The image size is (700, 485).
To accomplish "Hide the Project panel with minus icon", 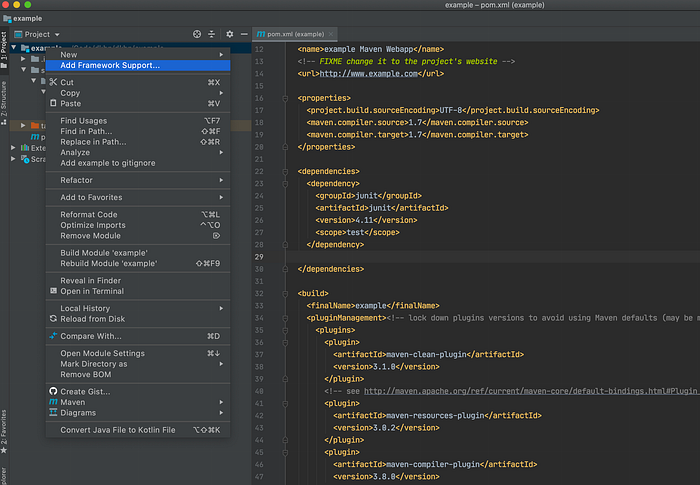I will click(243, 34).
